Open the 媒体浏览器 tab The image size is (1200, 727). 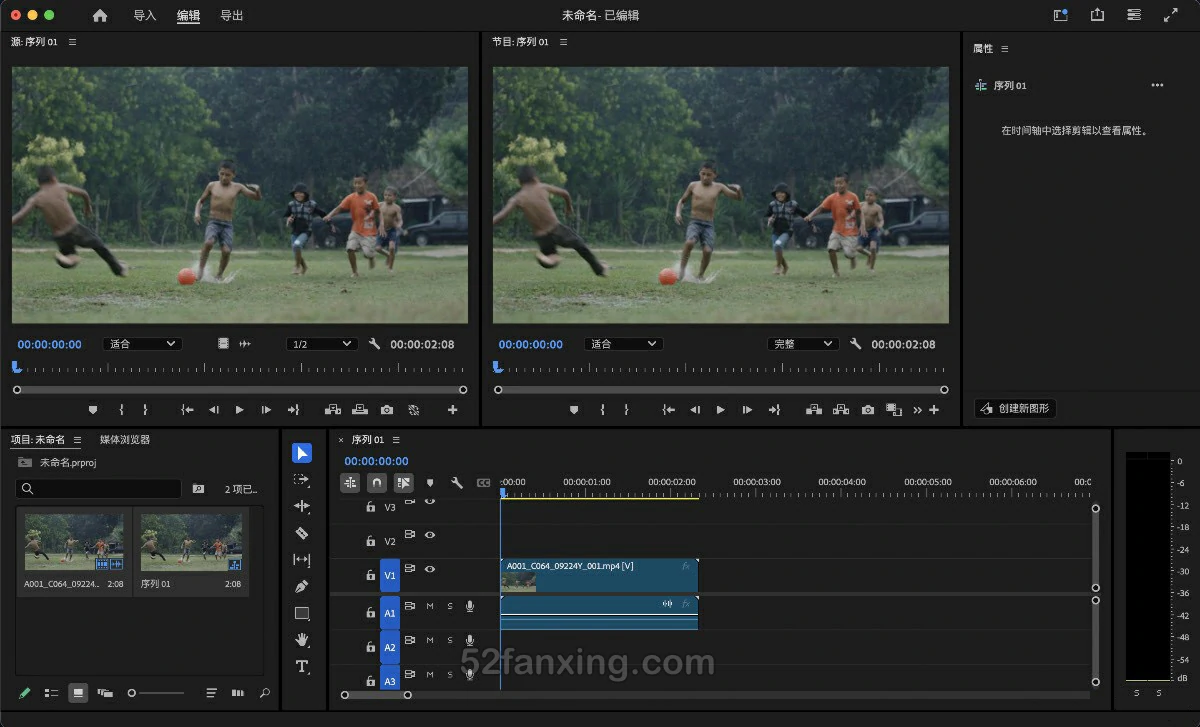click(x=125, y=440)
